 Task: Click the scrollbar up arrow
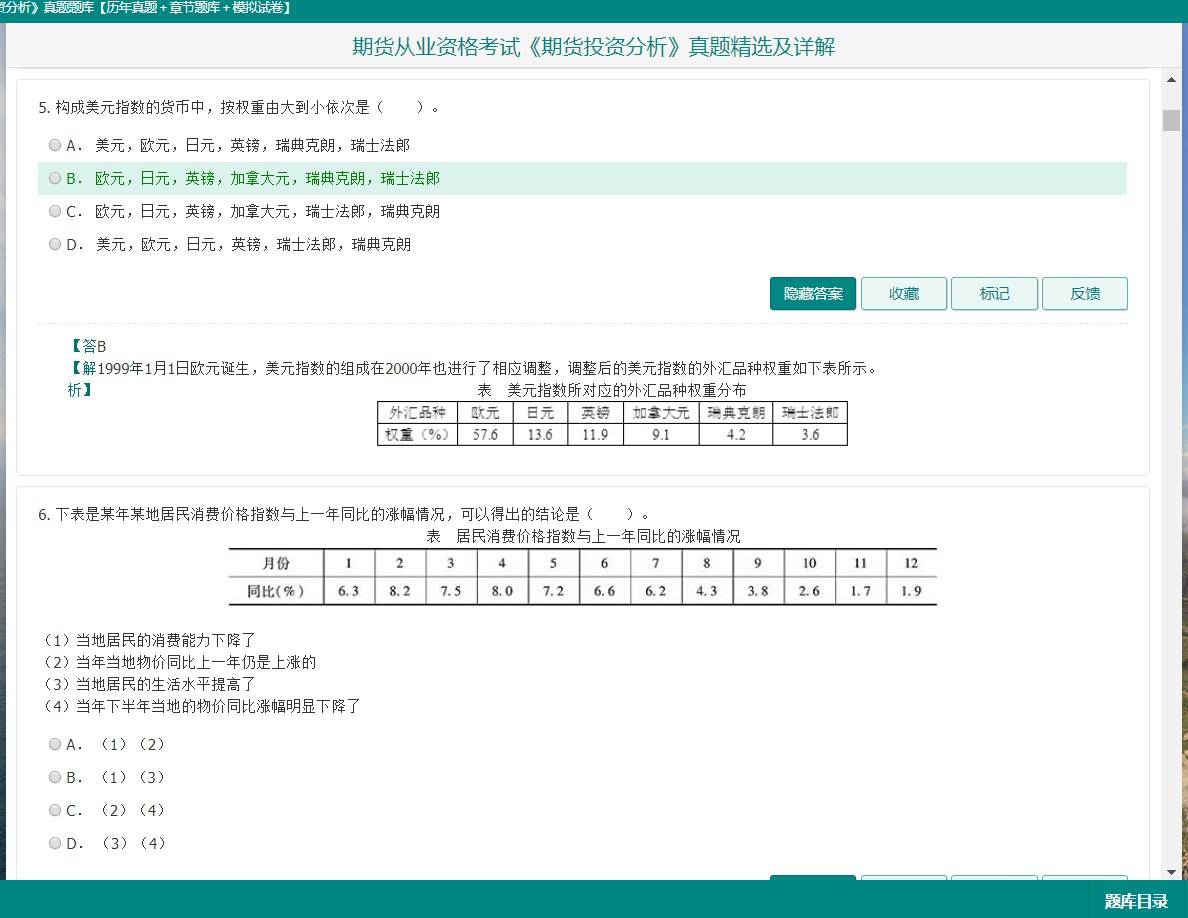[1171, 79]
